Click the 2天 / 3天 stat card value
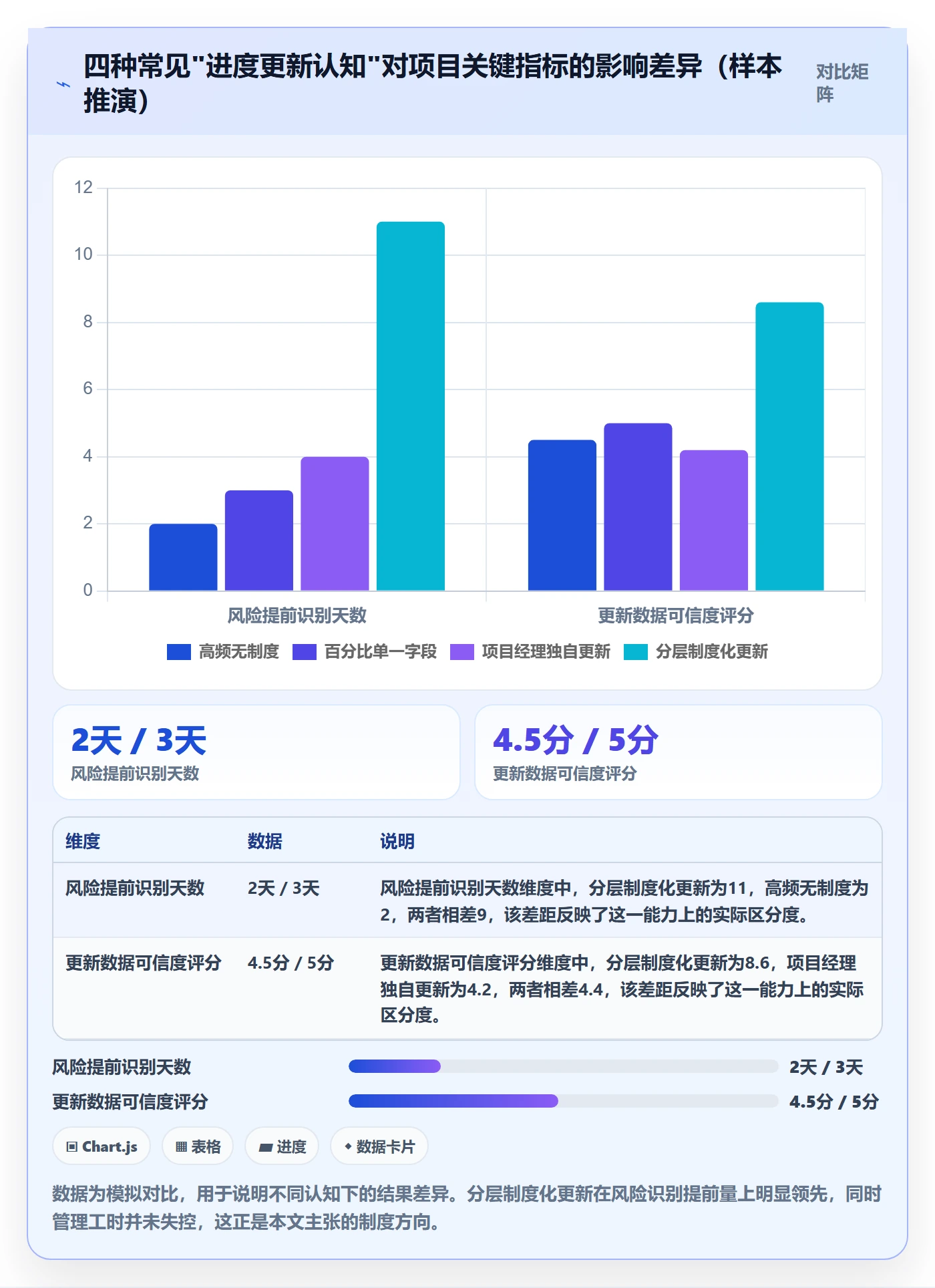This screenshot has height=1288, width=935. (x=139, y=740)
